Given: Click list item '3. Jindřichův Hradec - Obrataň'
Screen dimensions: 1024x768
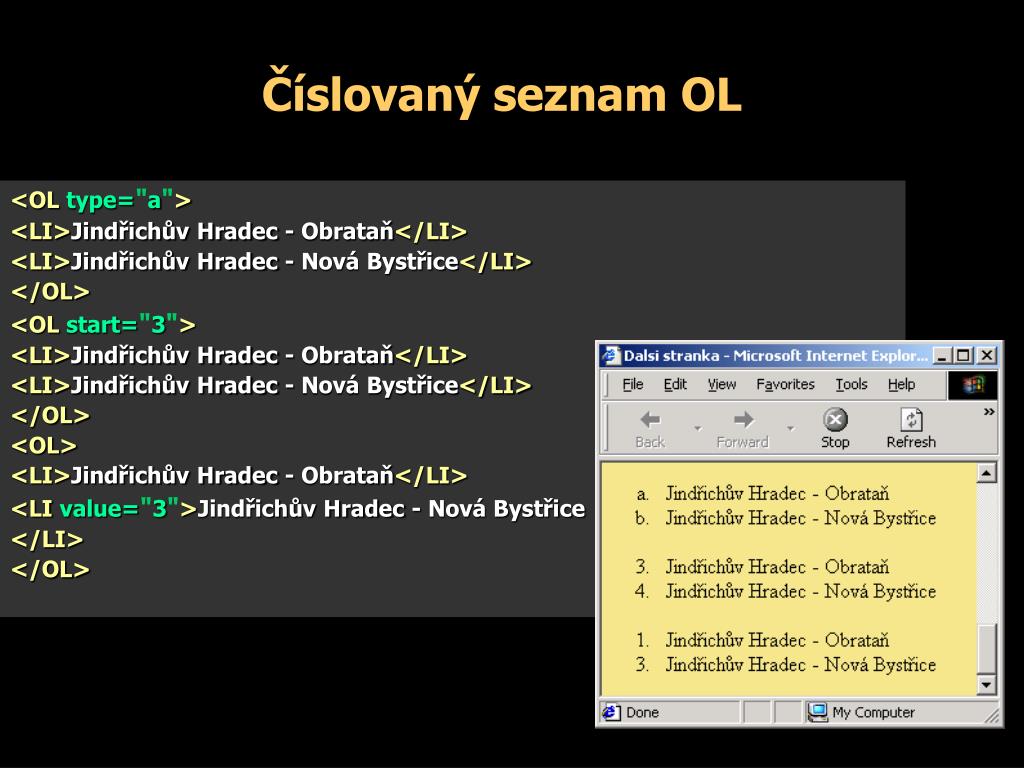Looking at the screenshot, I should coord(763,567).
